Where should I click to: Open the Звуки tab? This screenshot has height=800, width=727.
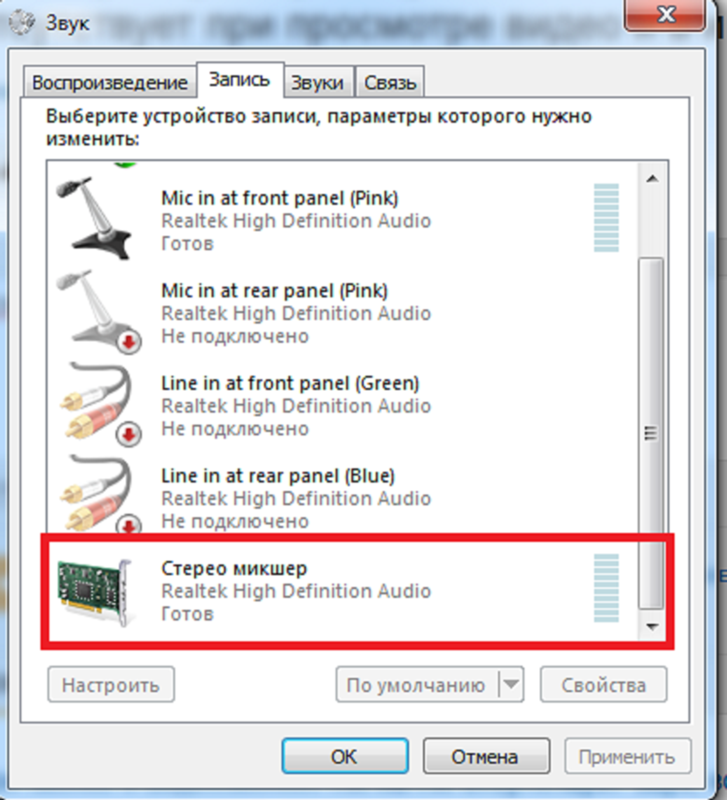tap(317, 82)
